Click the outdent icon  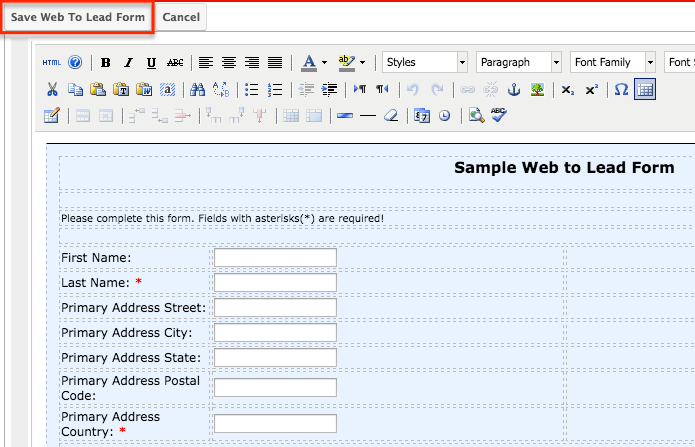pos(306,90)
